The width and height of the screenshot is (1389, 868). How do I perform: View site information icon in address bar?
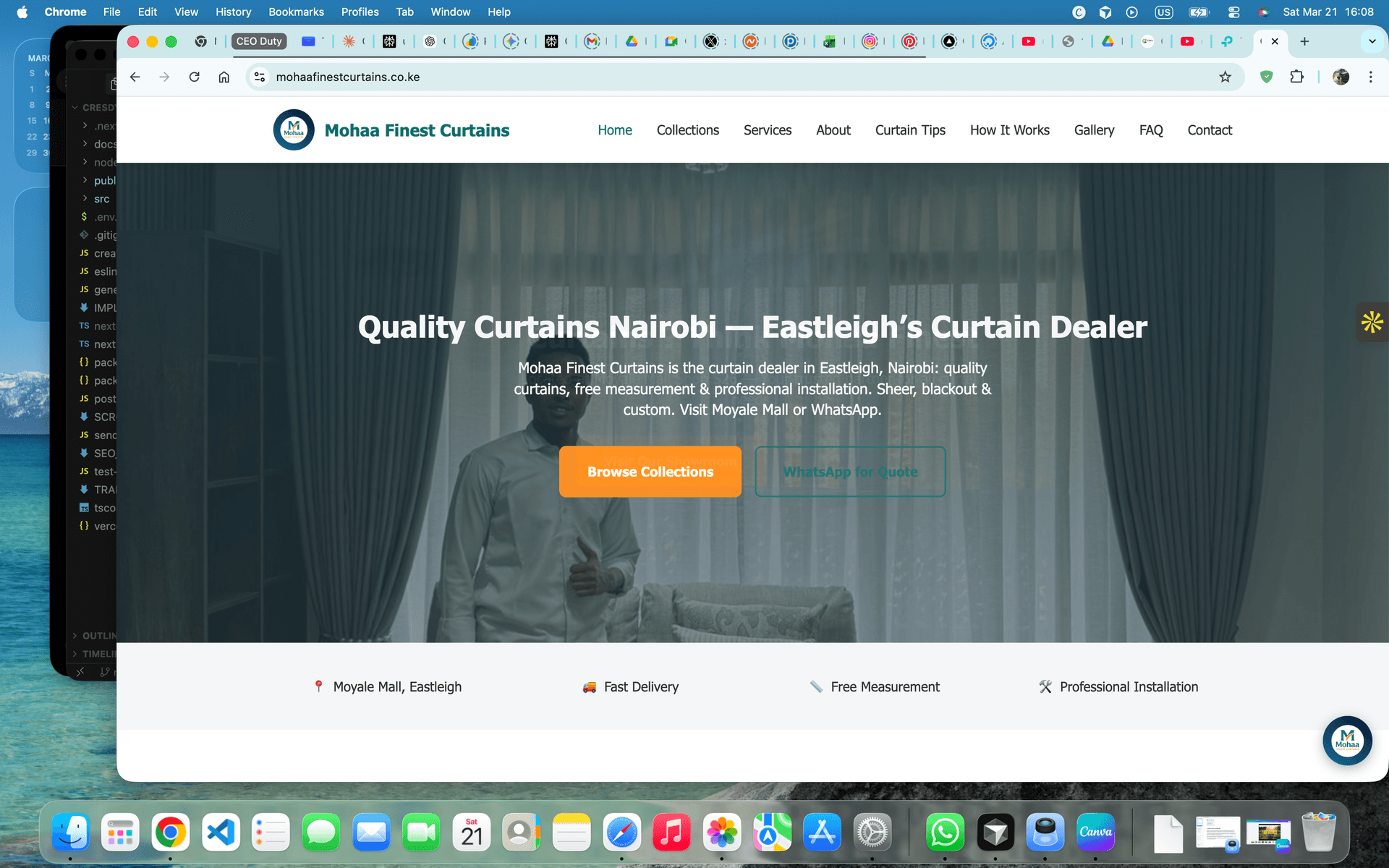point(260,77)
